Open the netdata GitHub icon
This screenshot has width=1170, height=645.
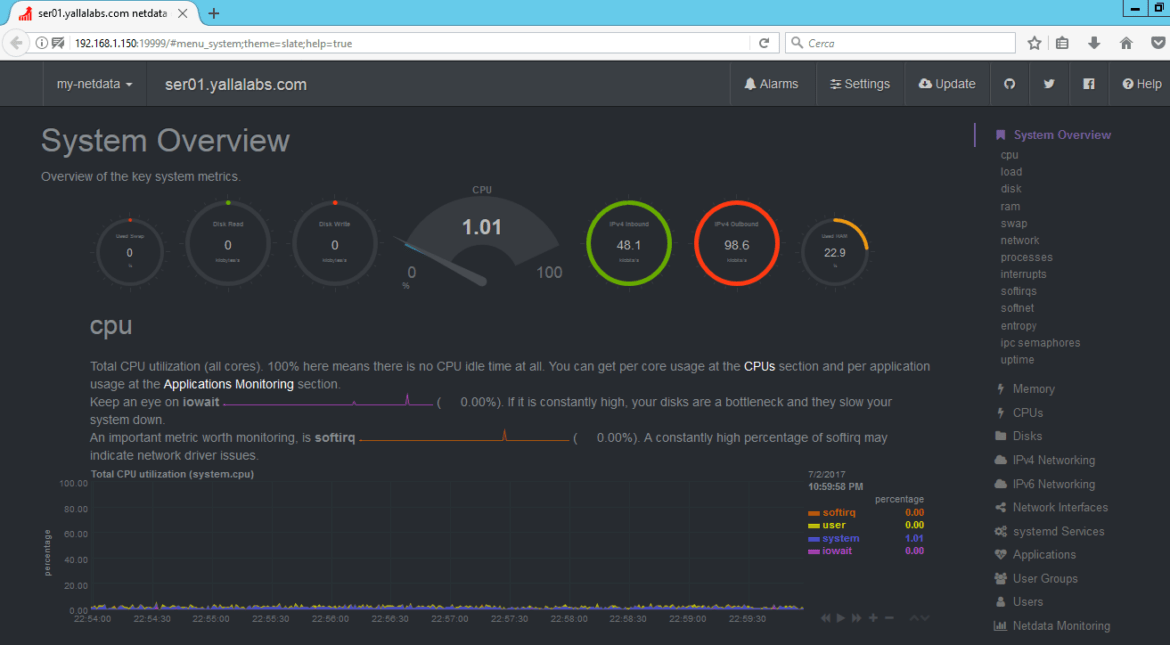coord(1009,84)
